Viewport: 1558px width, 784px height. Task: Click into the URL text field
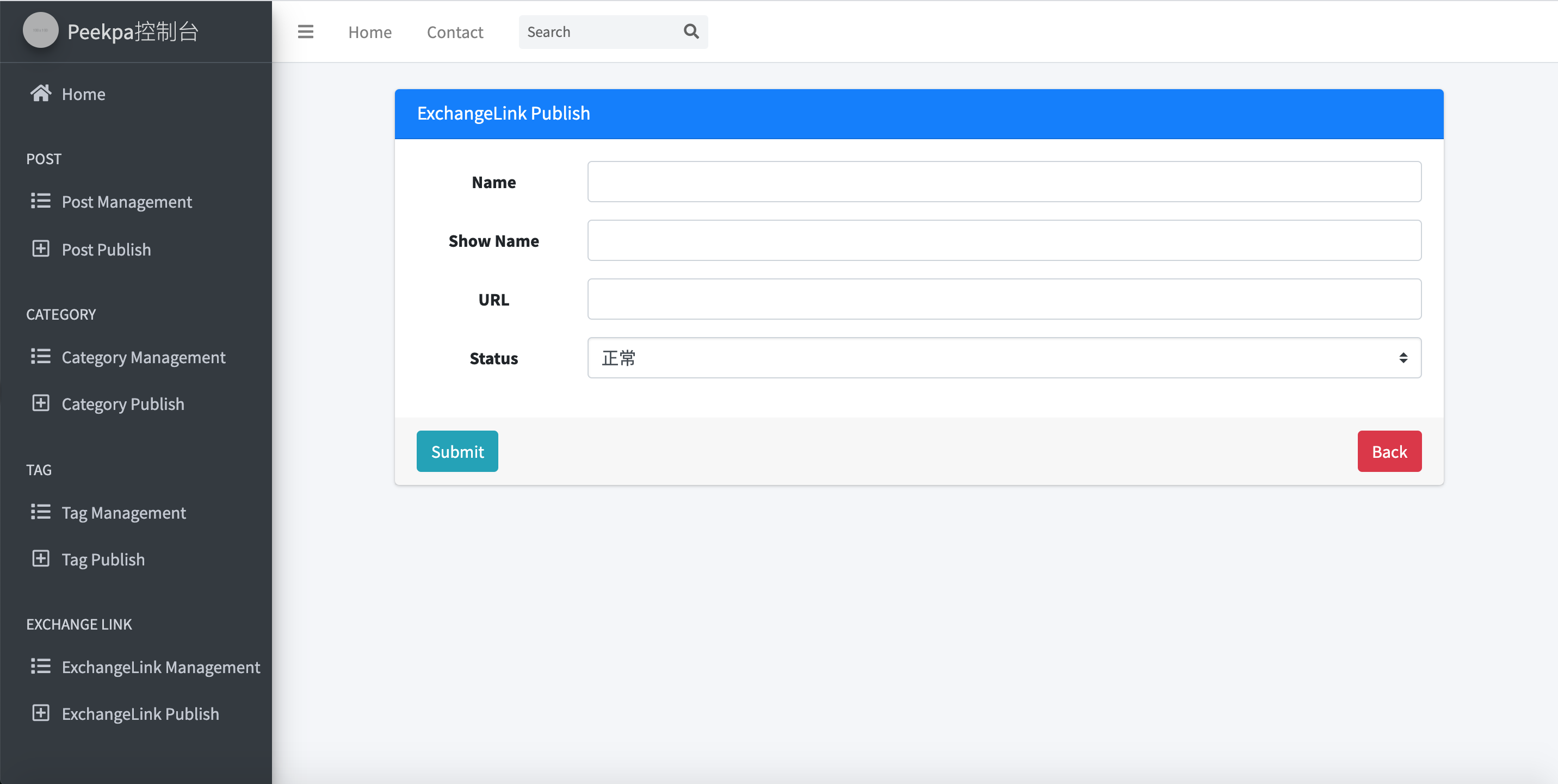point(1004,298)
